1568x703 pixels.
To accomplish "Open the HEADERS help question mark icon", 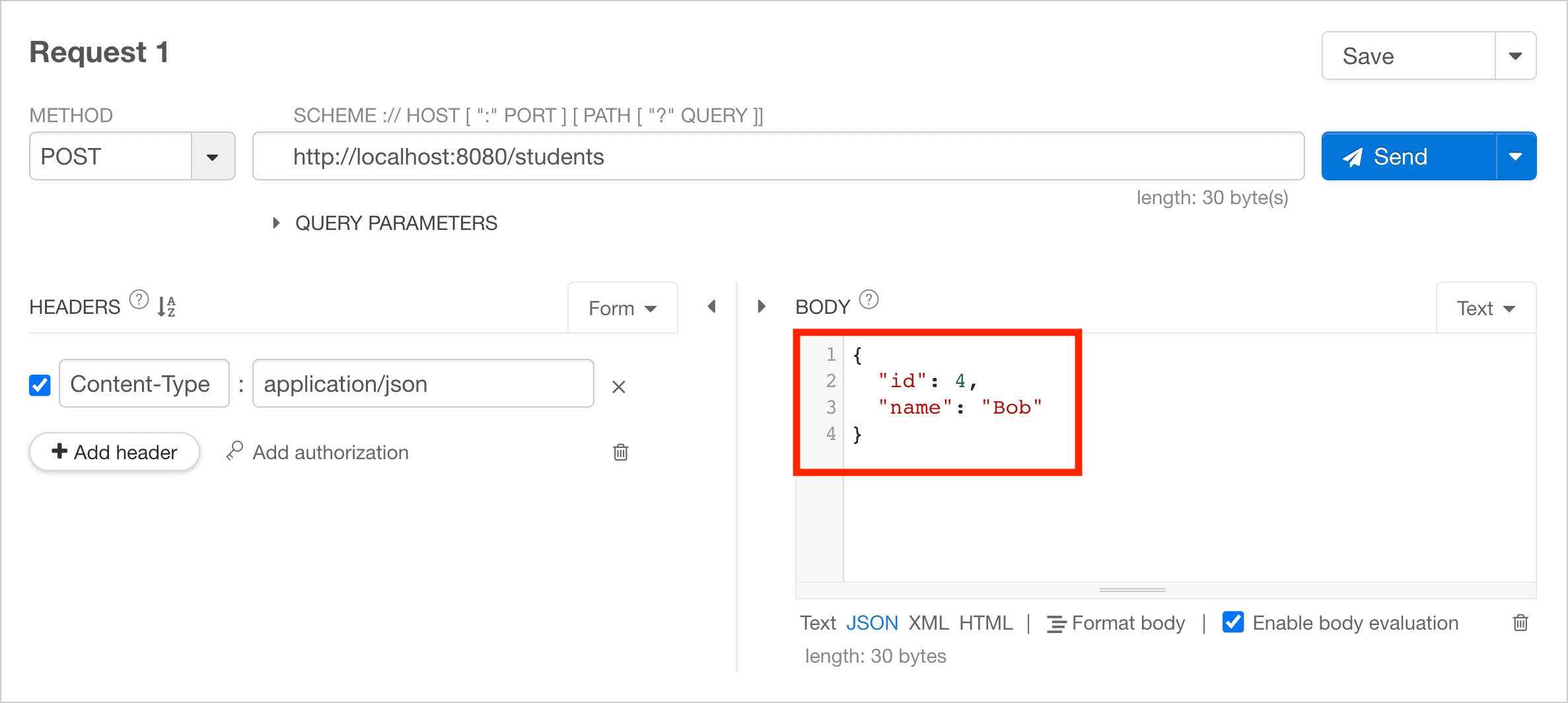I will 139,299.
